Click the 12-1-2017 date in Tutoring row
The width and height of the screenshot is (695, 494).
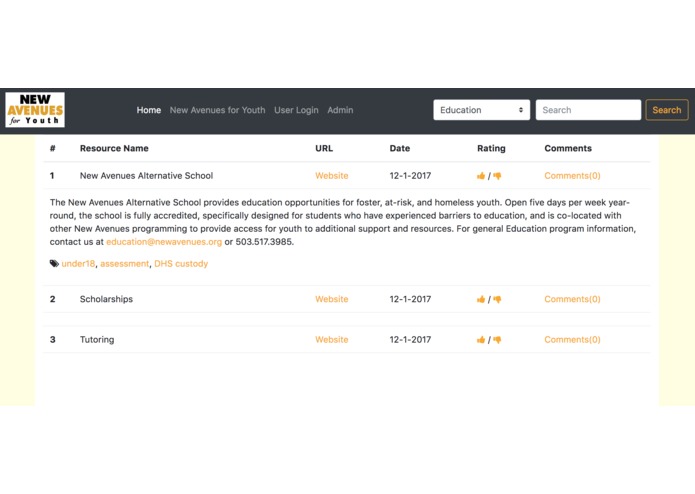tap(410, 339)
